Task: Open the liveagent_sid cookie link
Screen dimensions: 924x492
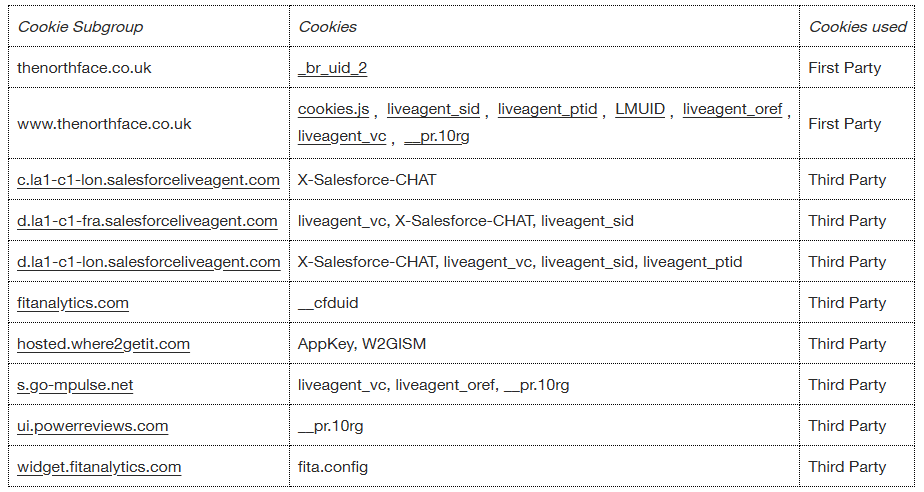Action: (x=433, y=109)
